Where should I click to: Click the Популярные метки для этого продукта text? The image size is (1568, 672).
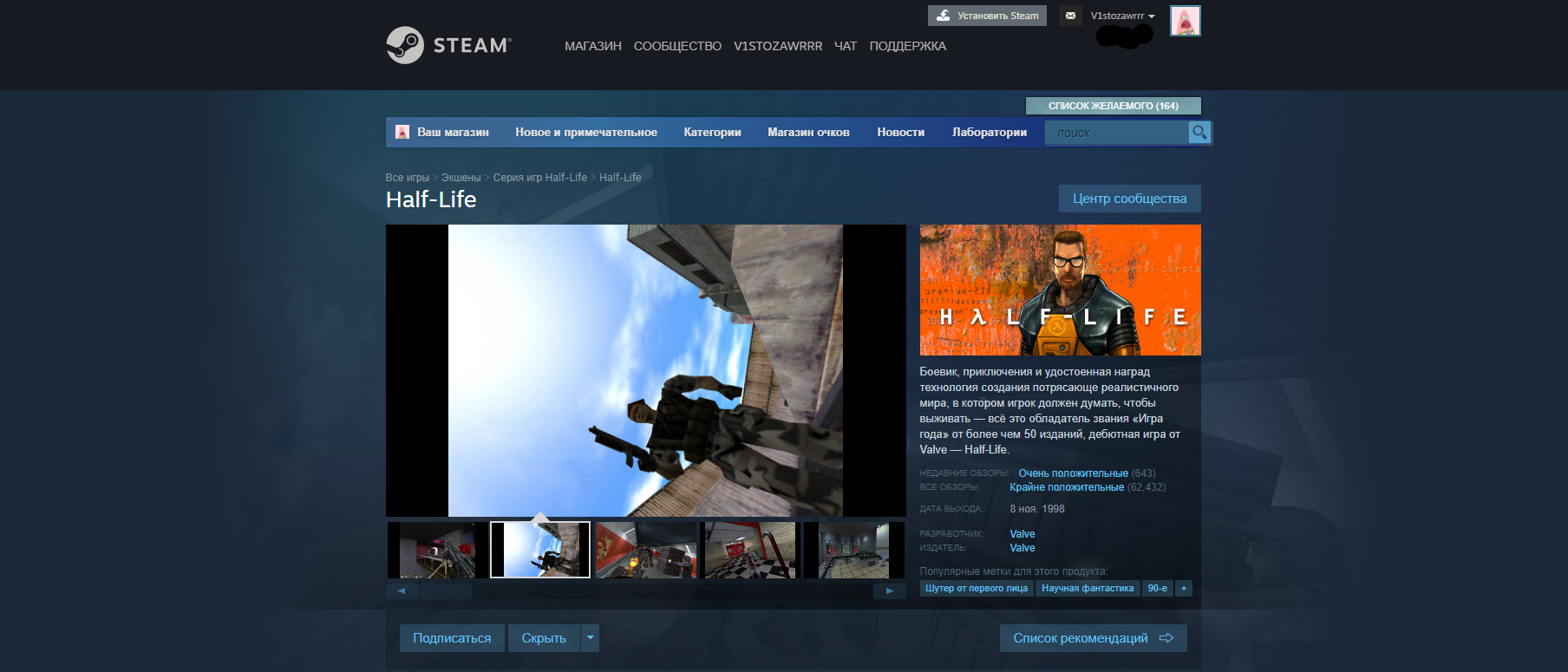tap(1014, 571)
